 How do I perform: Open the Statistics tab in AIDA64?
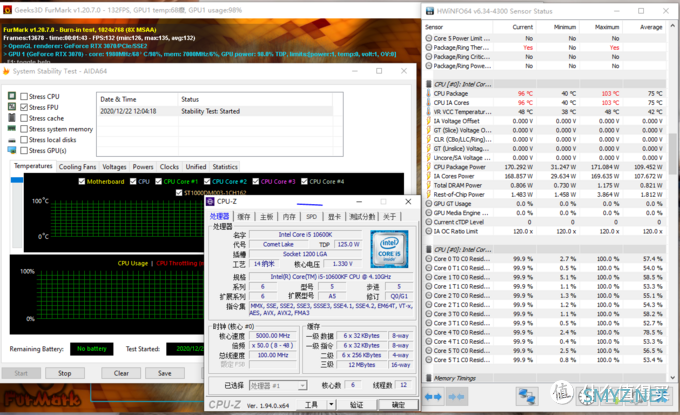point(225,167)
